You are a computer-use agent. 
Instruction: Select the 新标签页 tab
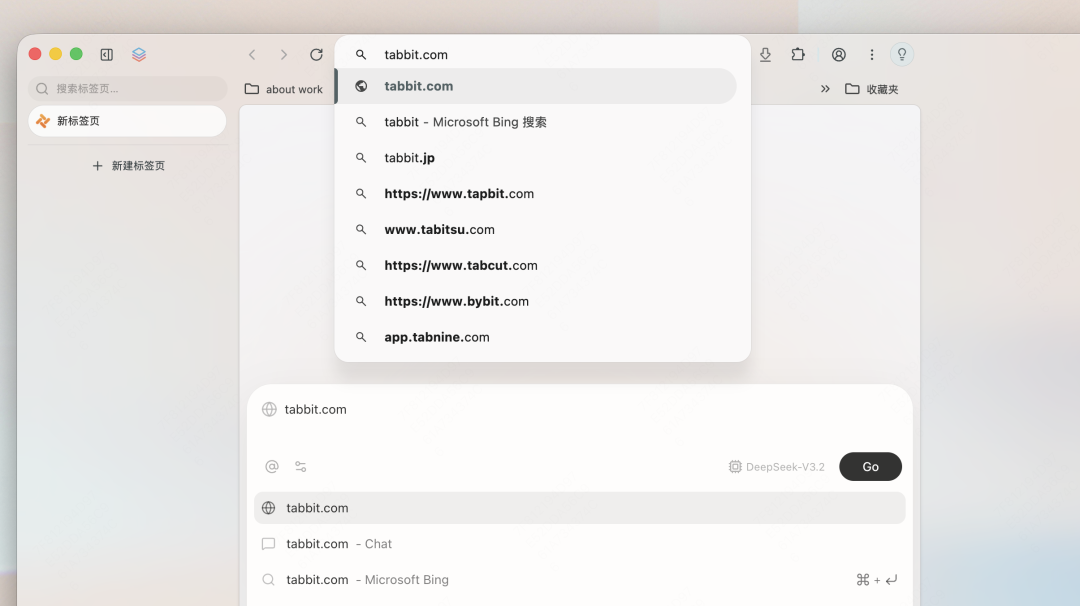pos(127,121)
